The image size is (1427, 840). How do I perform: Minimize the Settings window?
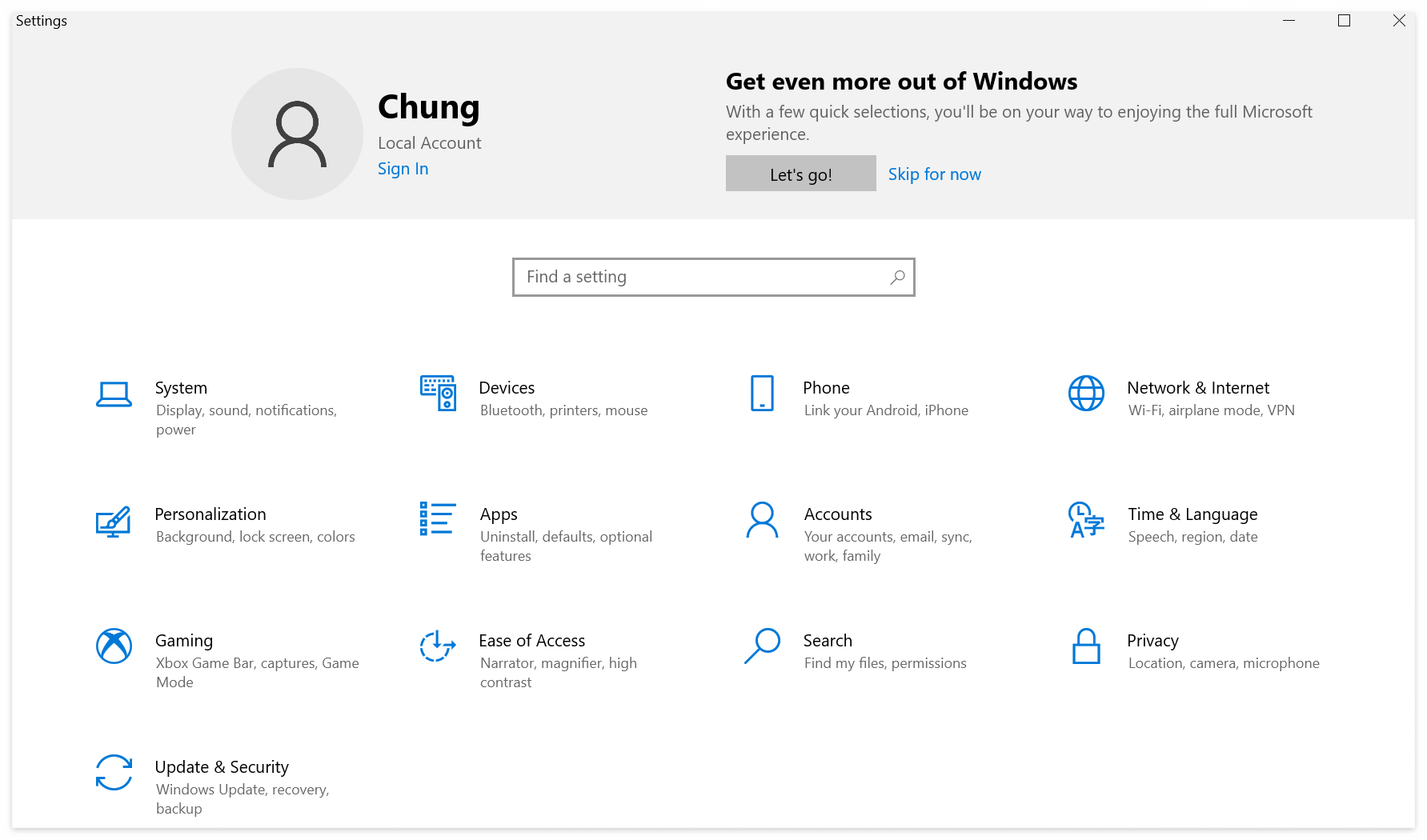click(1289, 21)
